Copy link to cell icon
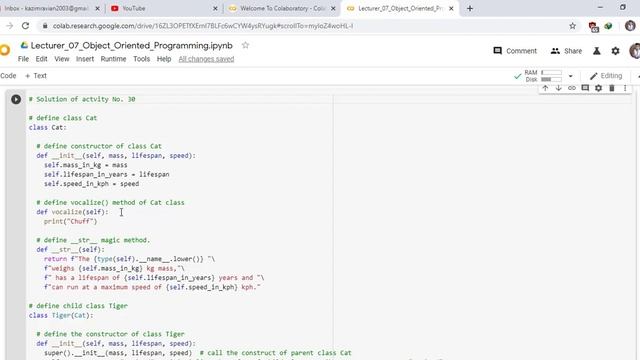Screen dimensions: 640x360 pyautogui.click(x=572, y=88)
